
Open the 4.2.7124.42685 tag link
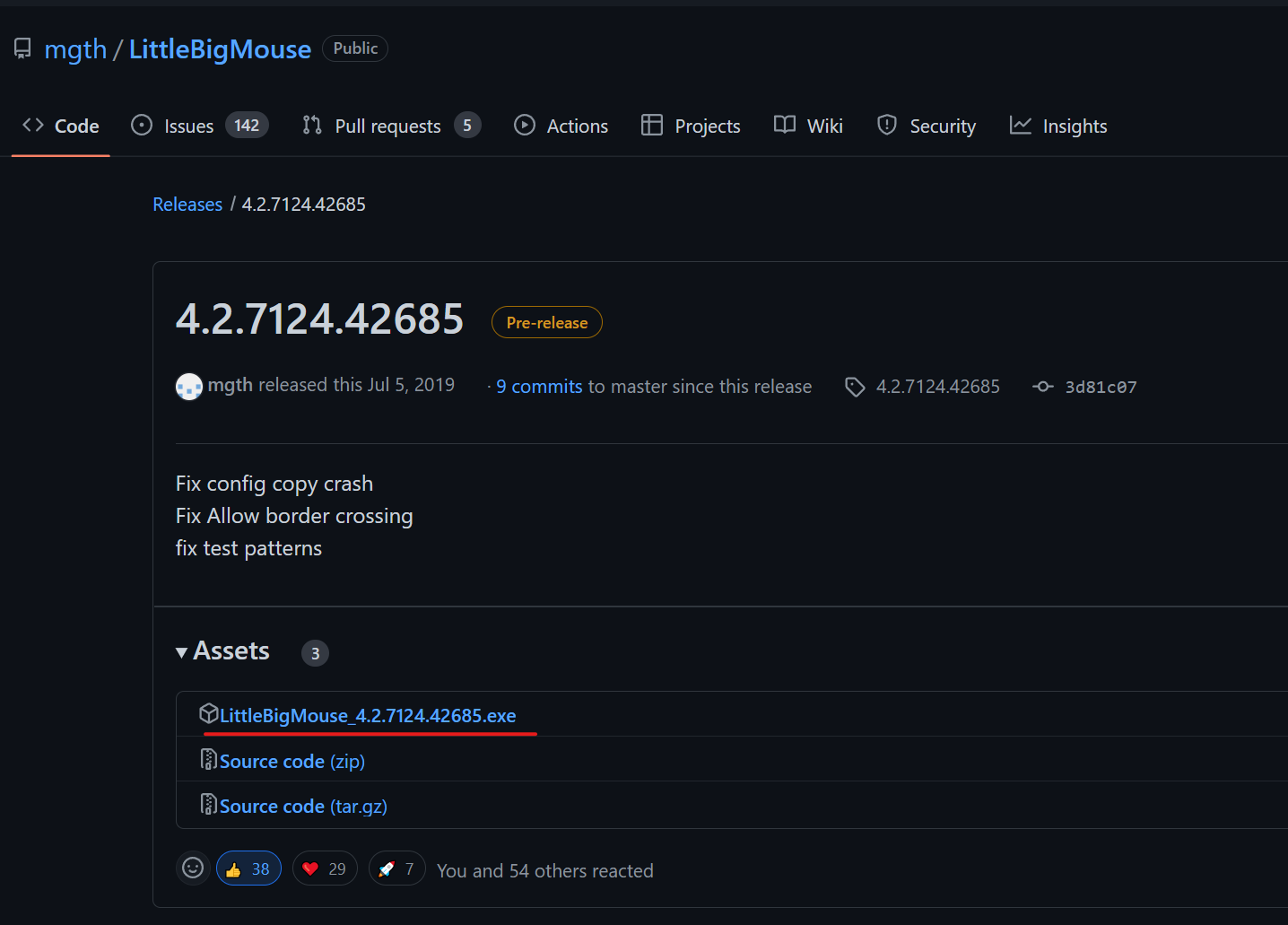click(x=937, y=387)
